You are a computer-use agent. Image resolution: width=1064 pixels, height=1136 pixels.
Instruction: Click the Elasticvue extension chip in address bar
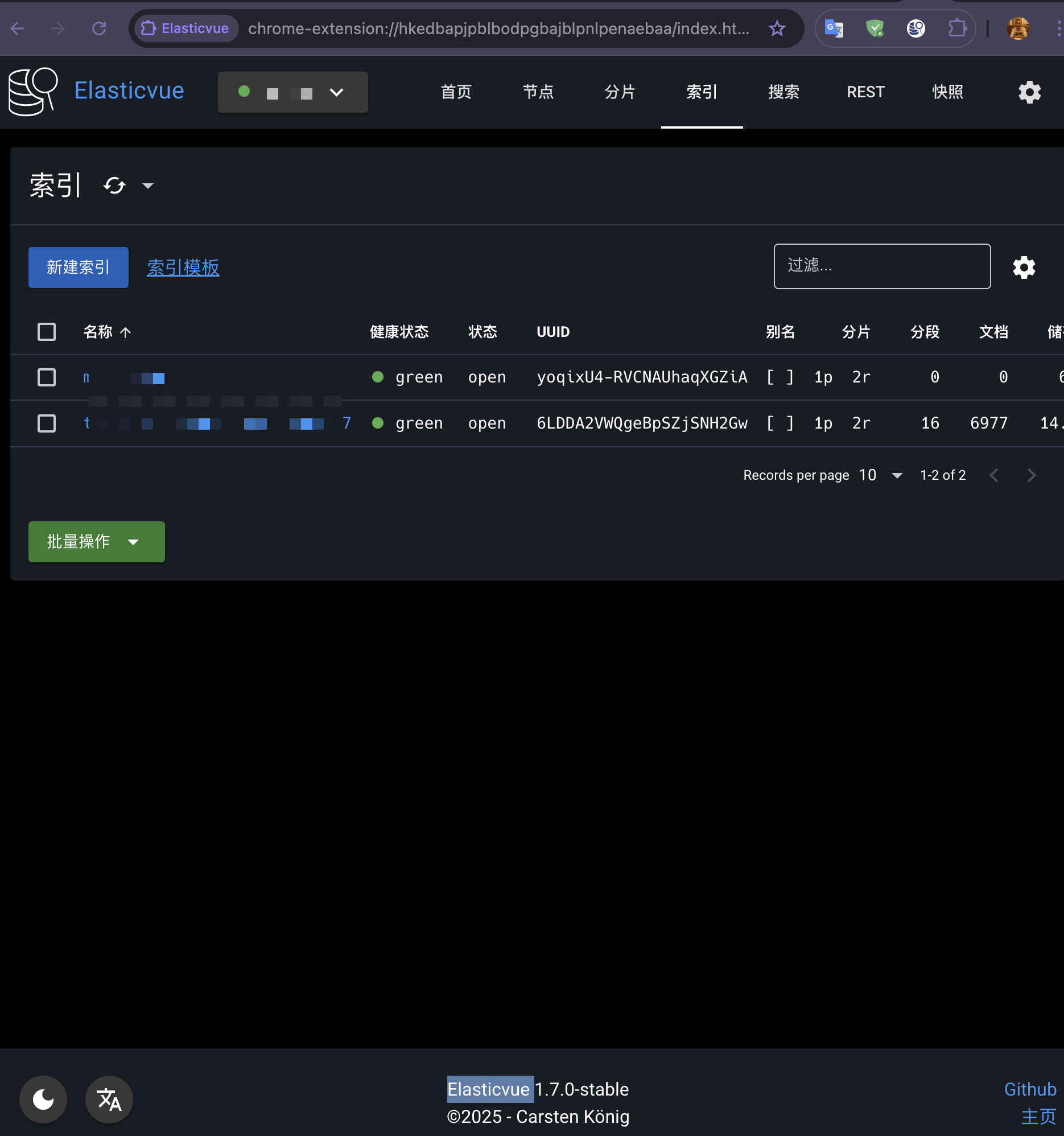click(185, 28)
